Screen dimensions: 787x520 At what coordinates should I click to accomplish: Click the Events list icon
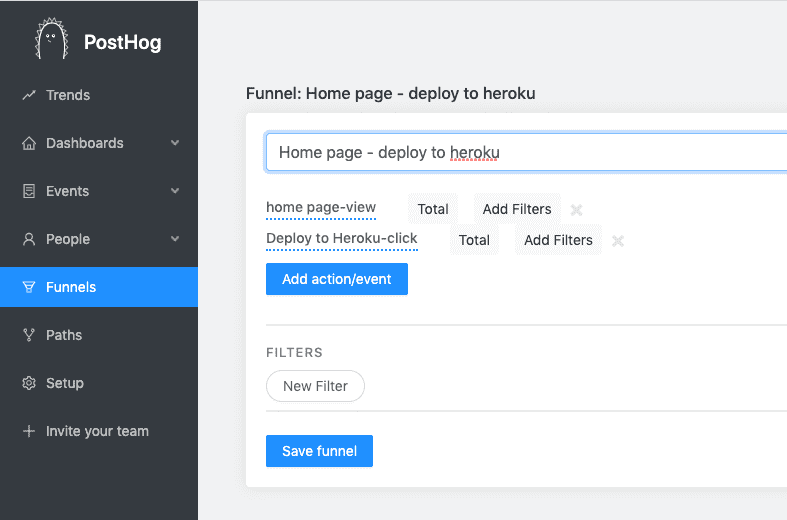tap(29, 191)
